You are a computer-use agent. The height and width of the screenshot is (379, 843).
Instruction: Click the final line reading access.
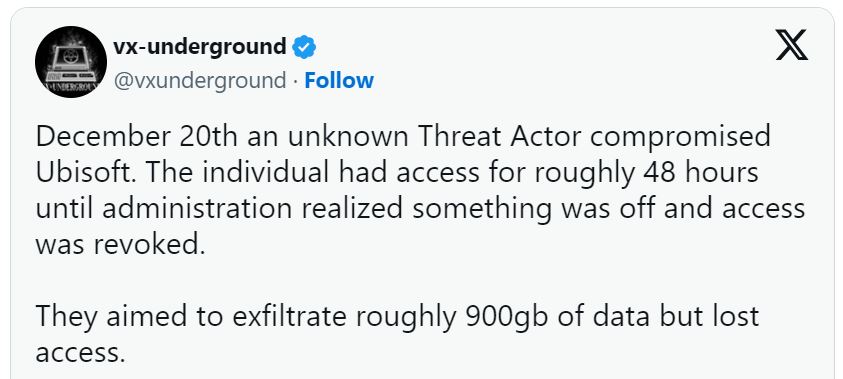click(x=80, y=353)
